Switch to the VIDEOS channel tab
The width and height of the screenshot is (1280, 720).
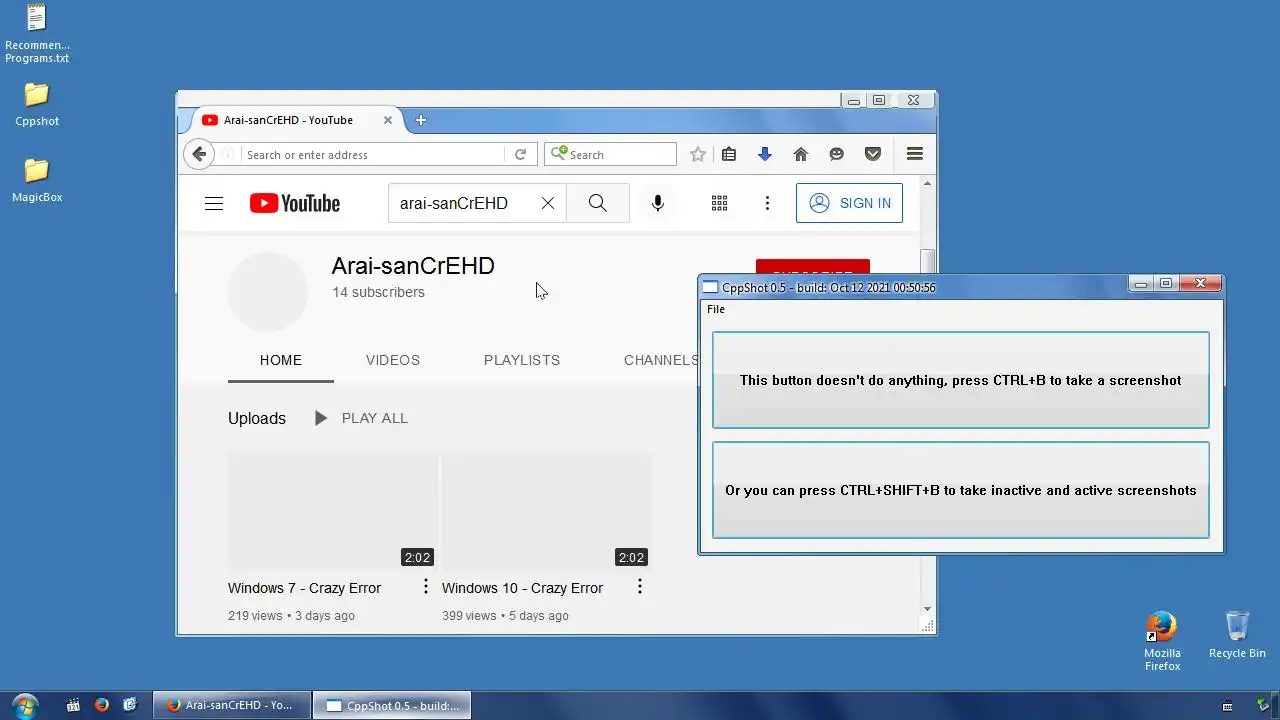pyautogui.click(x=393, y=360)
